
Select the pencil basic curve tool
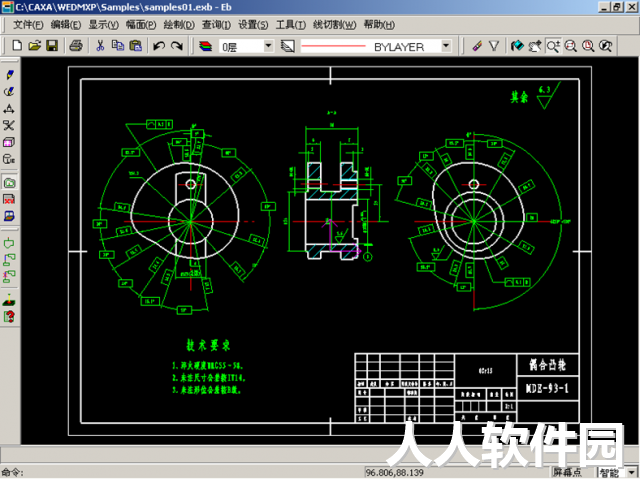coord(9,74)
